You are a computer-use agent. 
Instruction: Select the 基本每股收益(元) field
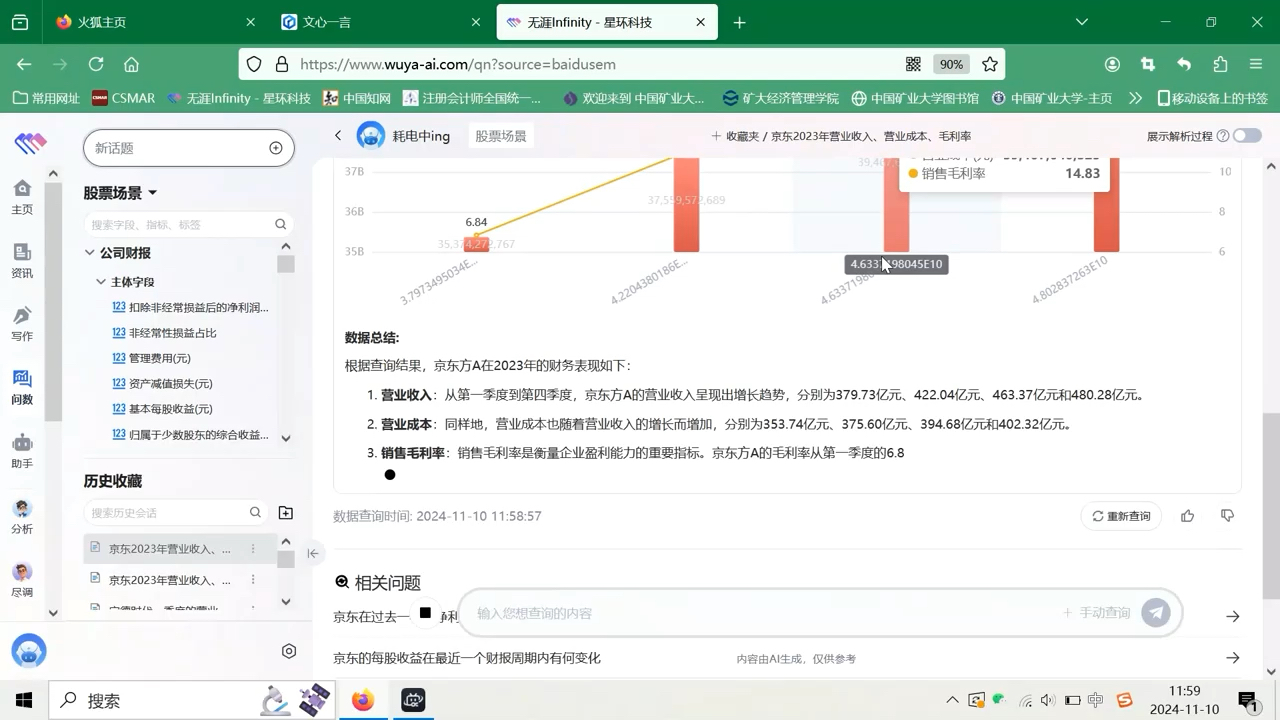[x=171, y=408]
